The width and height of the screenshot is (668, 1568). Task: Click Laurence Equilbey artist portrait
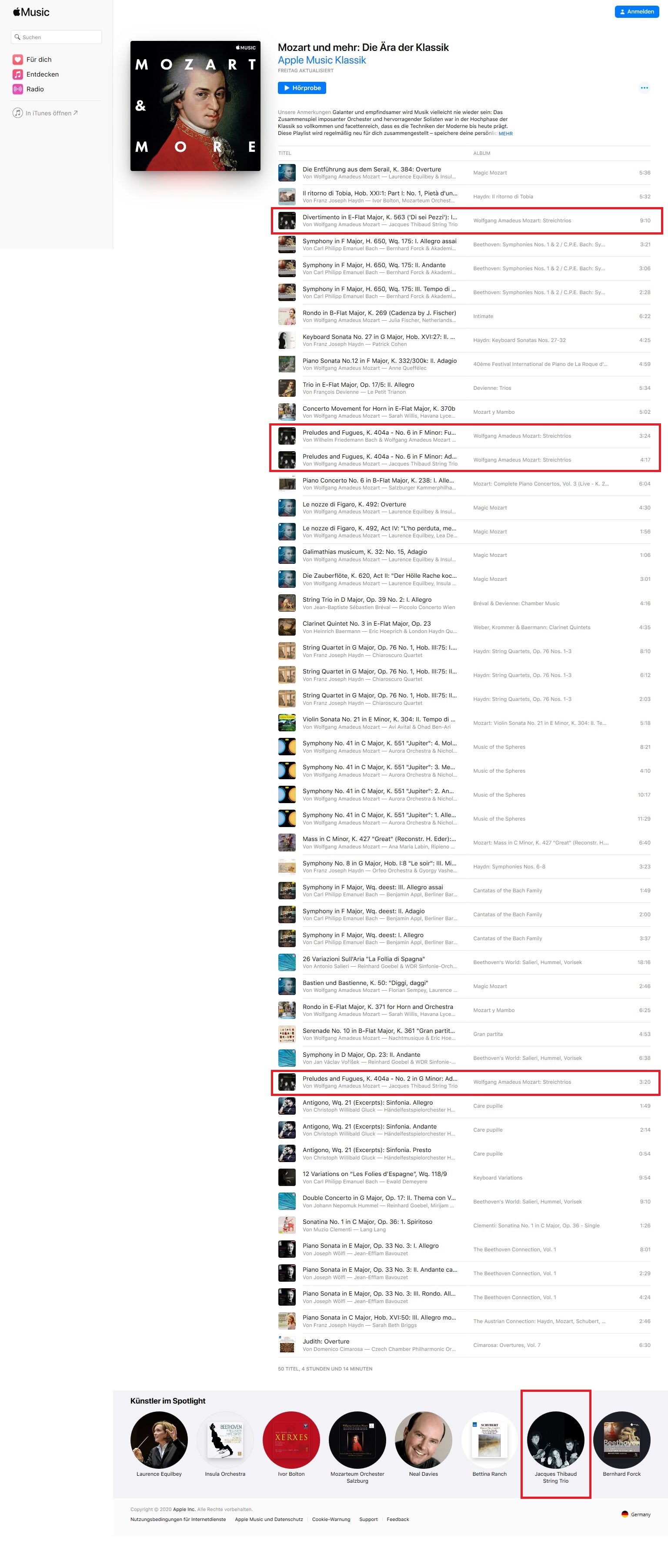pyautogui.click(x=159, y=1440)
